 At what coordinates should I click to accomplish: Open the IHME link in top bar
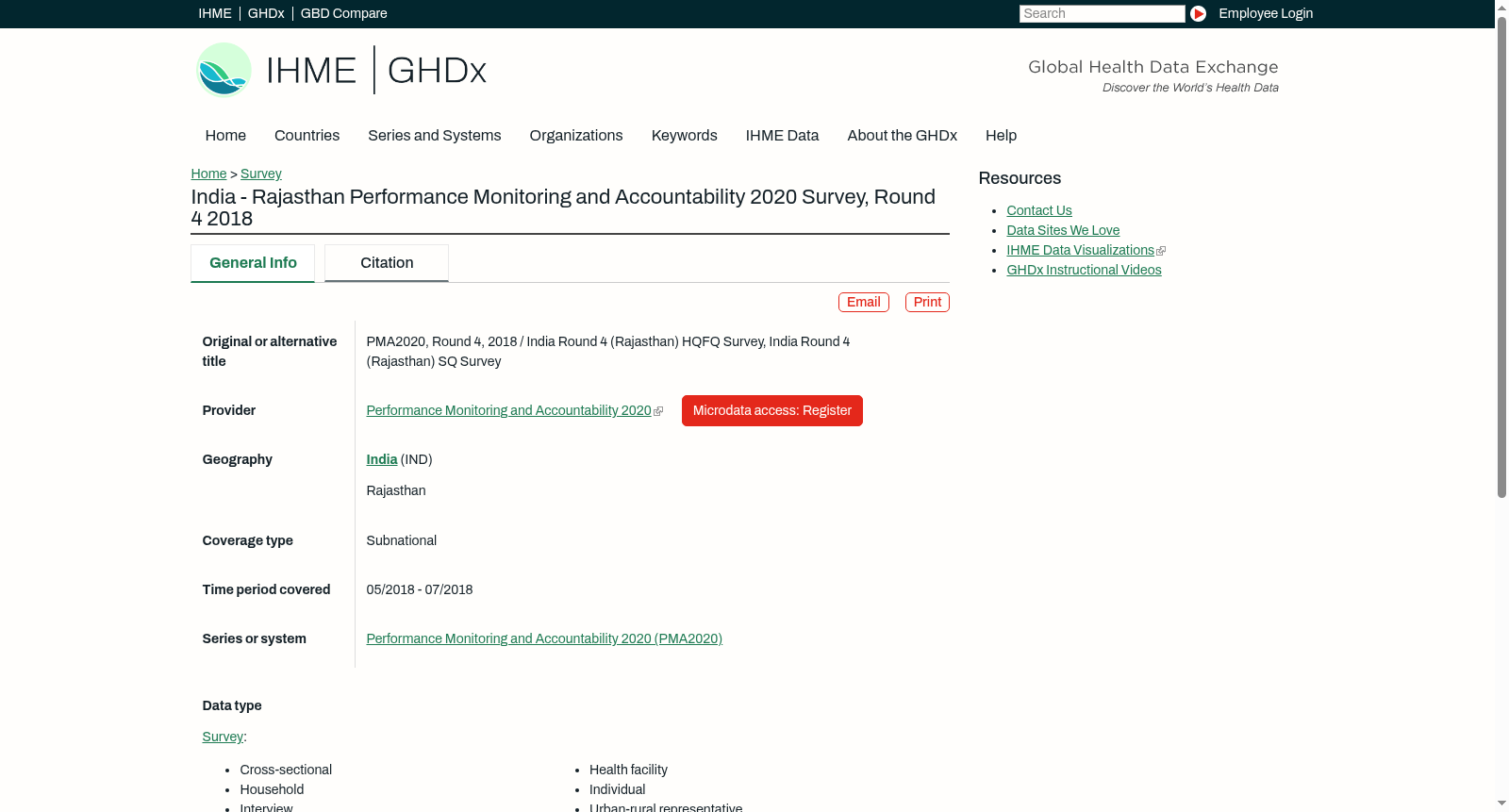coord(215,13)
